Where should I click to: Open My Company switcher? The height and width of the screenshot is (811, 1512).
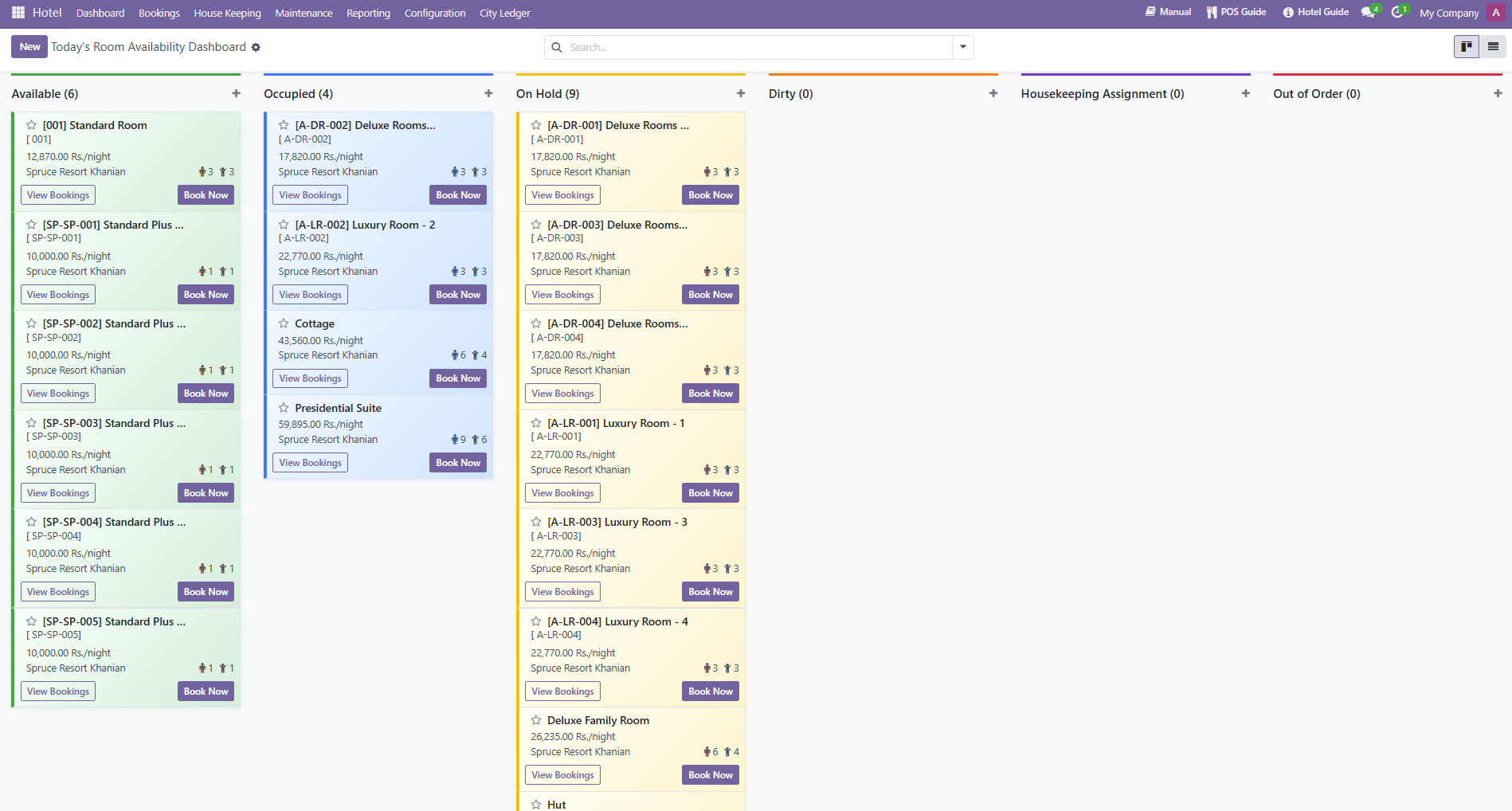coord(1449,13)
